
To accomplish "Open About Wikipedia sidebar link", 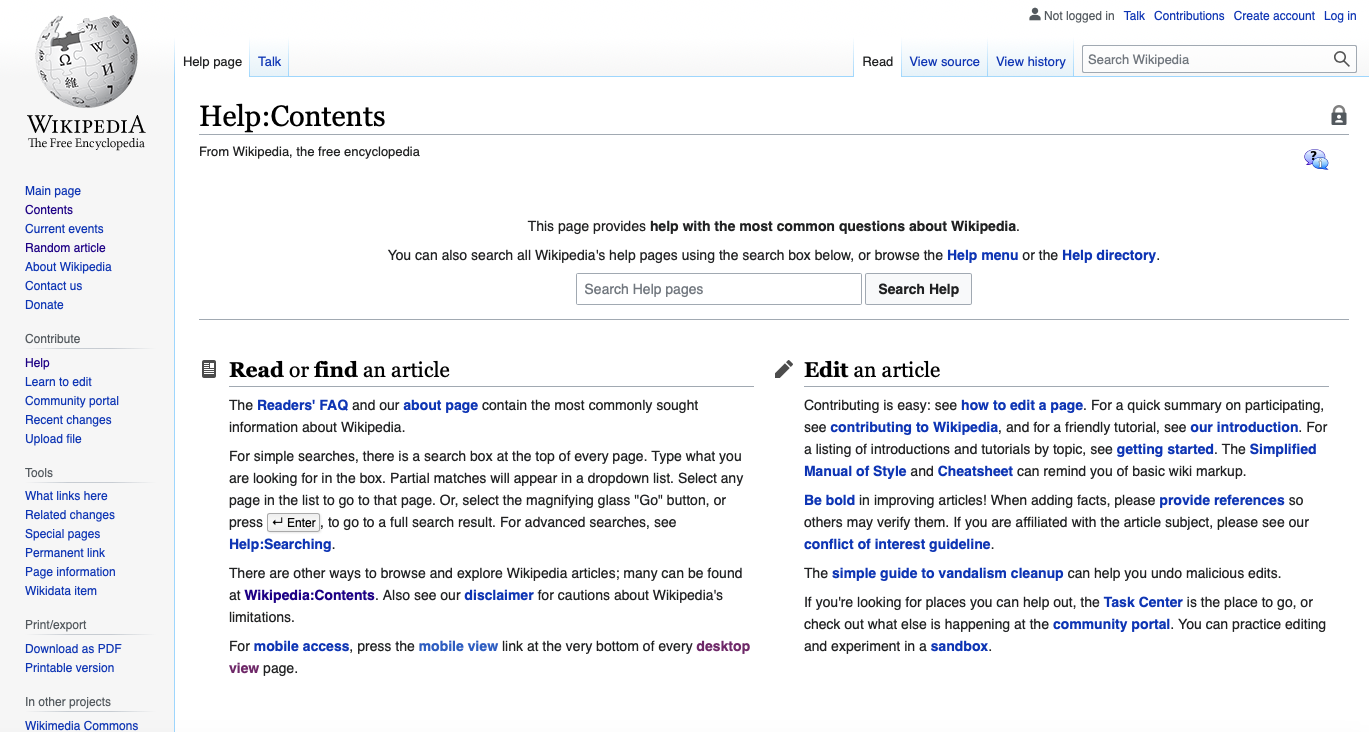I will tap(68, 267).
